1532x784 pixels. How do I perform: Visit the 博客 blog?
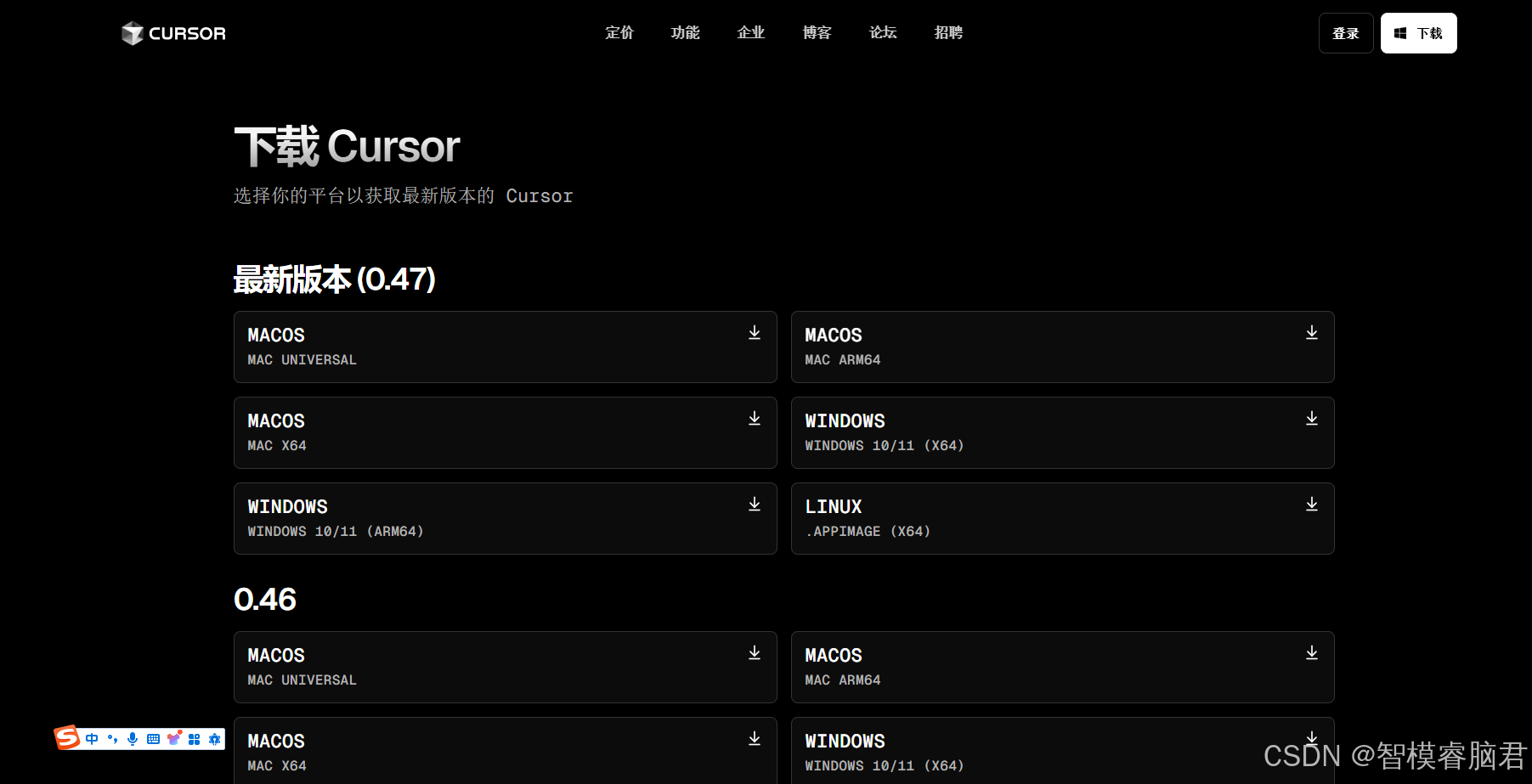pos(817,33)
